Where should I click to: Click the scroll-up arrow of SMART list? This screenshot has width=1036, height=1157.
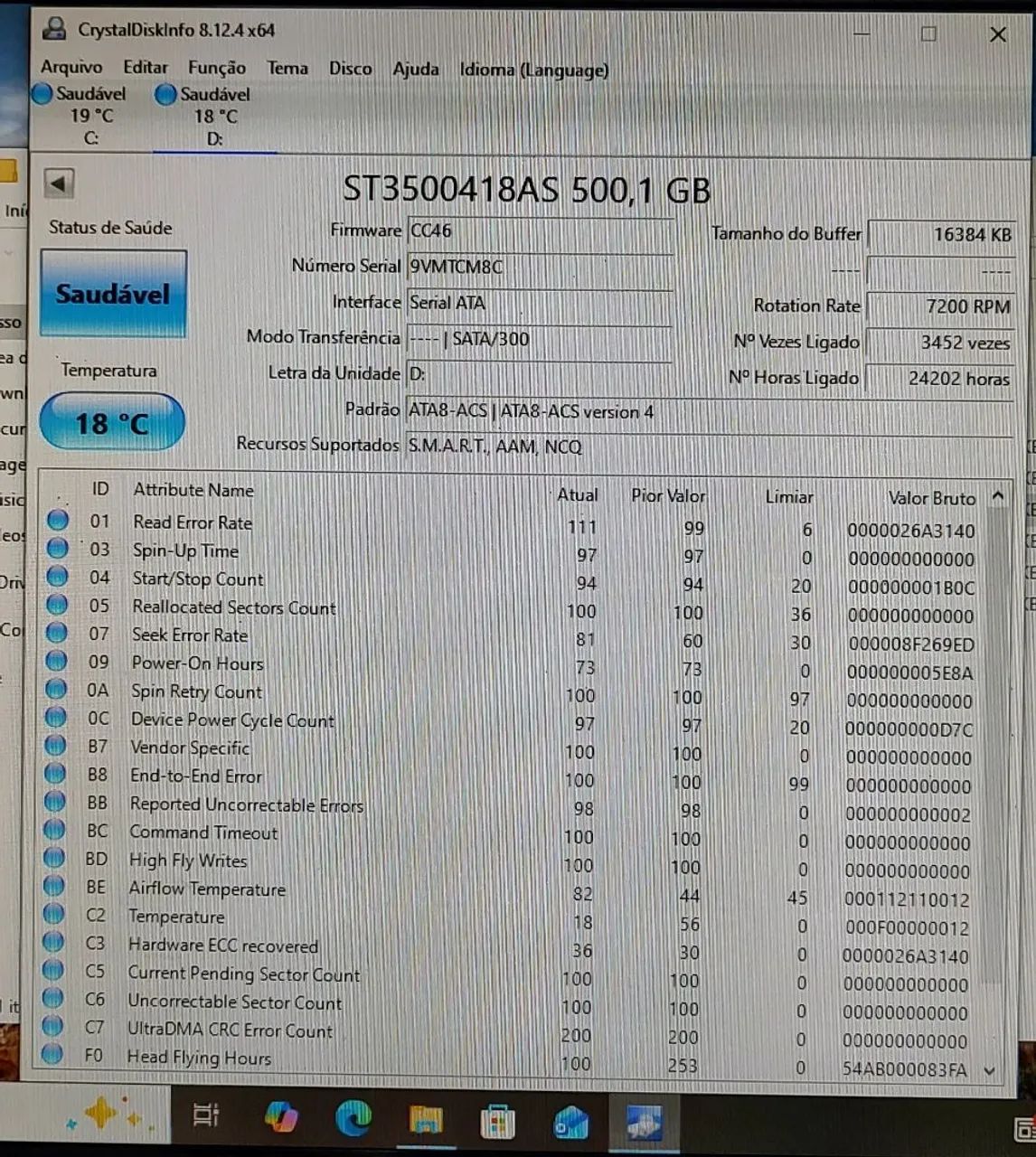(x=998, y=496)
